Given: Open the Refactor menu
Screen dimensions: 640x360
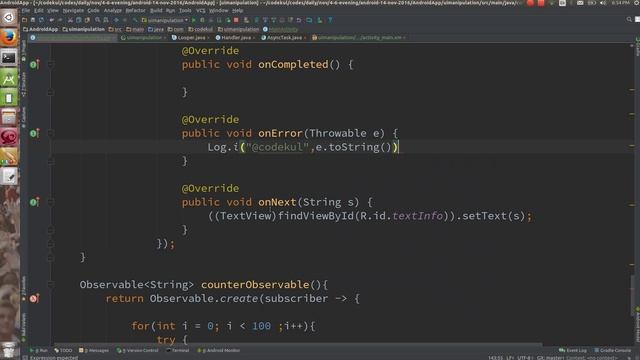Looking at the screenshot, I should coord(136,10).
